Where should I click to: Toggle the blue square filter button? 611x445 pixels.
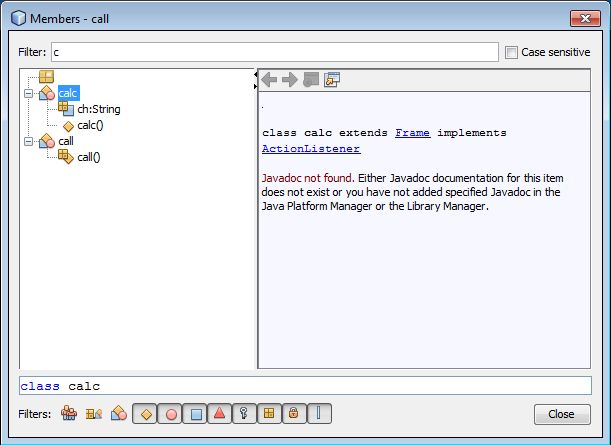[x=194, y=413]
